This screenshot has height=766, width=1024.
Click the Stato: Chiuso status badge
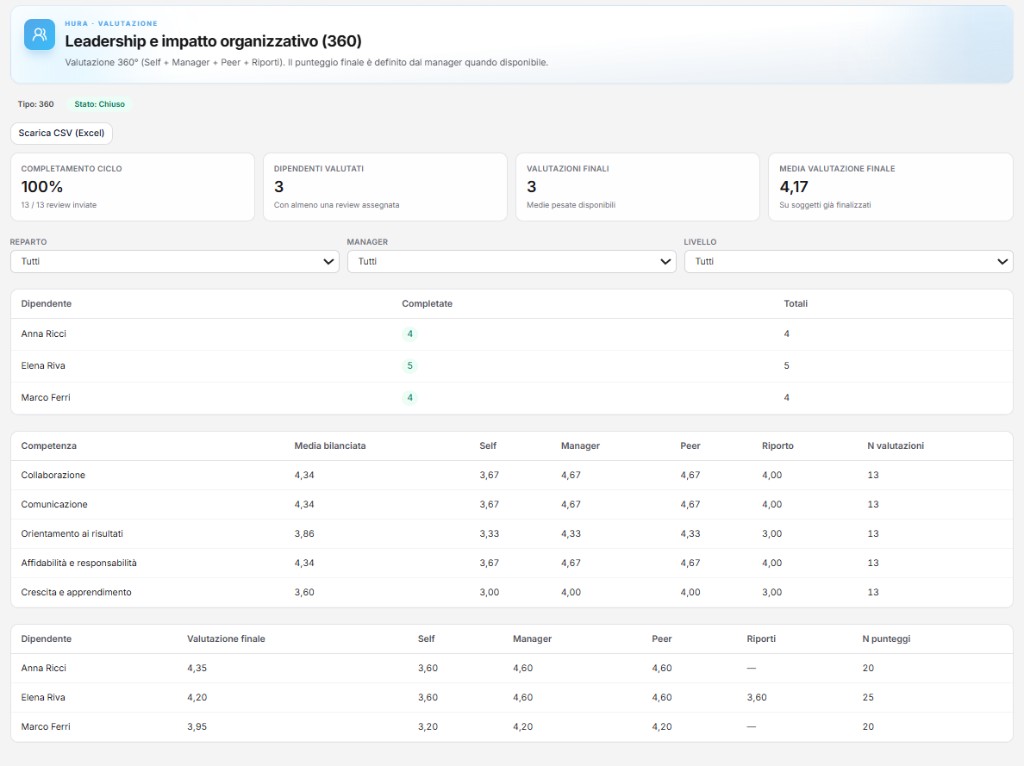99,104
